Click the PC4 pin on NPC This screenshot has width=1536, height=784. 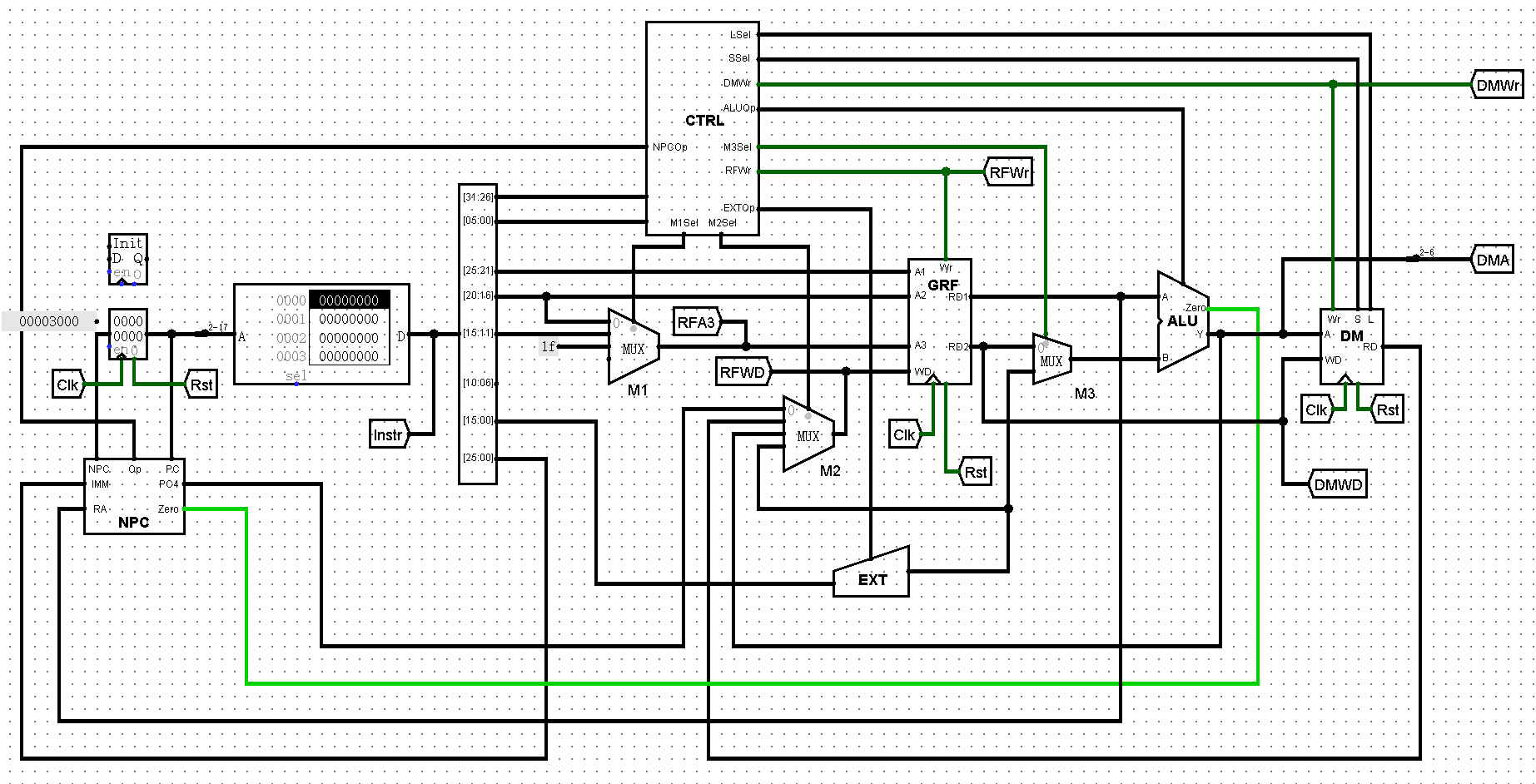169,484
